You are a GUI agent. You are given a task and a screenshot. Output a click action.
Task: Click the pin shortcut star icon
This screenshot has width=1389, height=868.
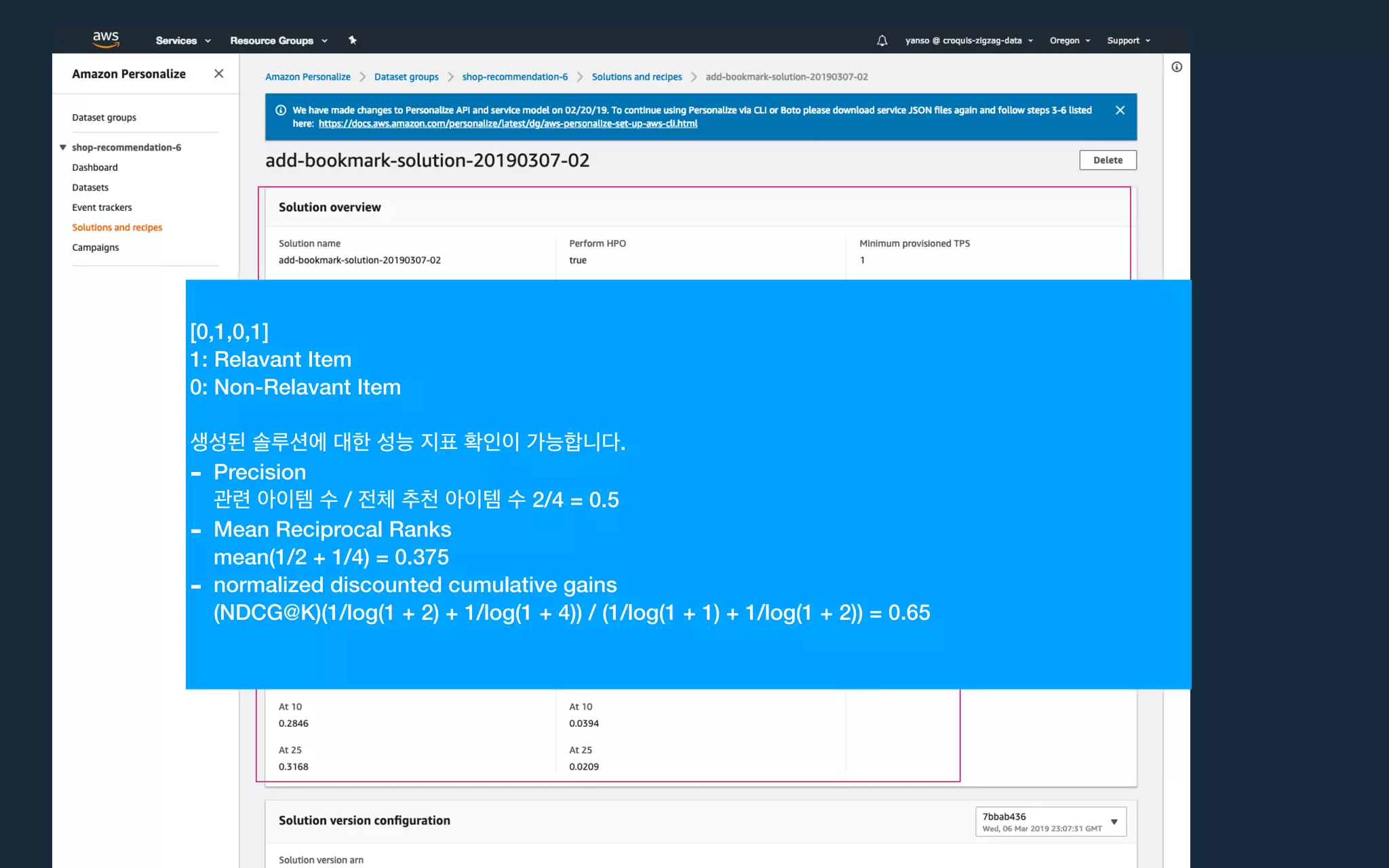(353, 40)
